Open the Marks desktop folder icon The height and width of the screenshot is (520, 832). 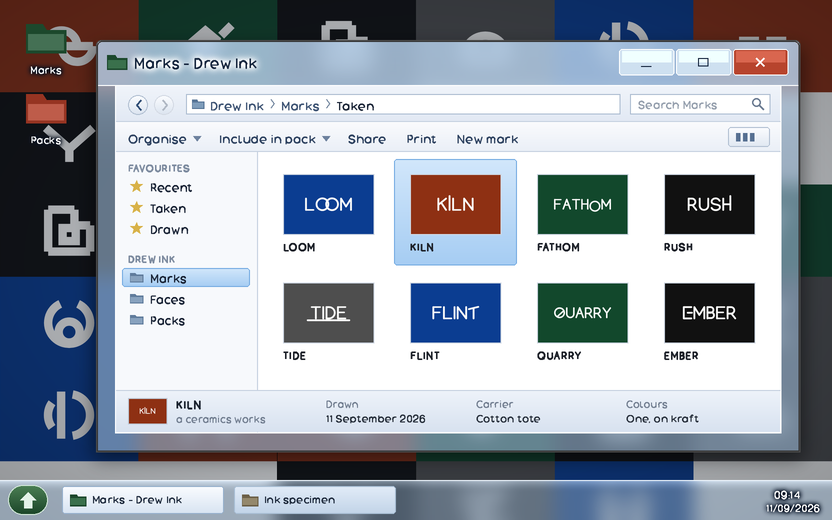click(x=46, y=50)
